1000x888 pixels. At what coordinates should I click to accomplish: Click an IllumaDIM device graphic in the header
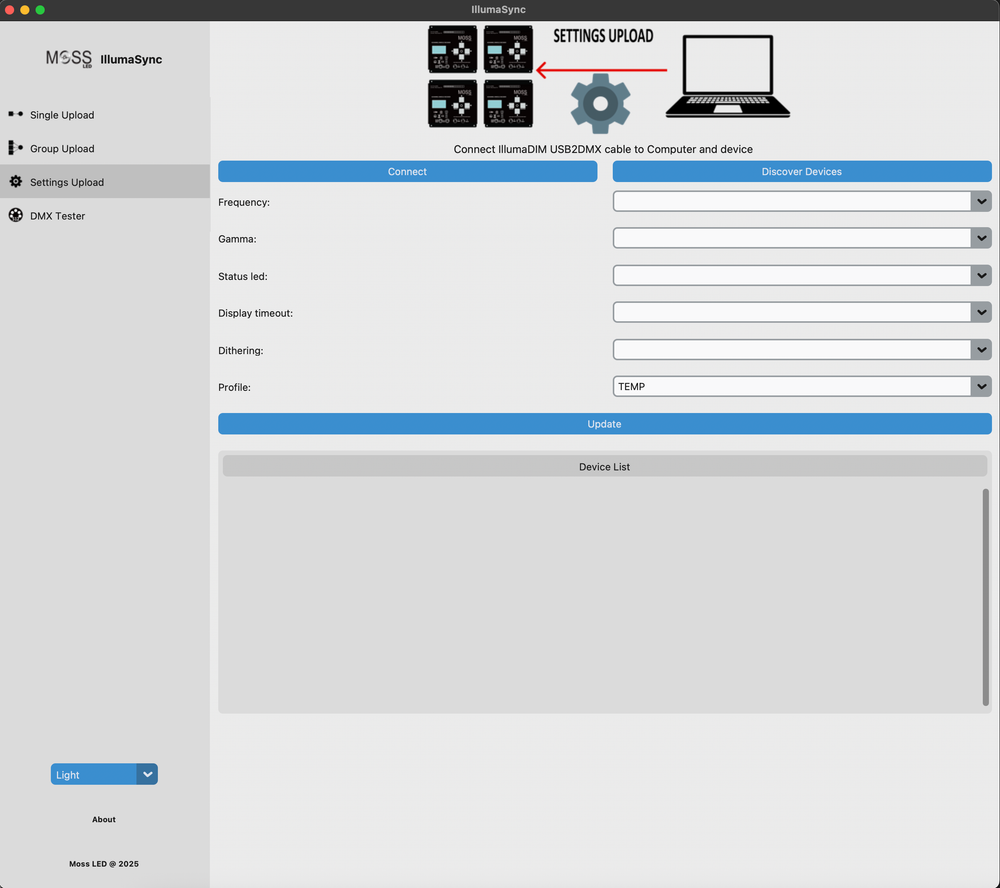point(452,48)
